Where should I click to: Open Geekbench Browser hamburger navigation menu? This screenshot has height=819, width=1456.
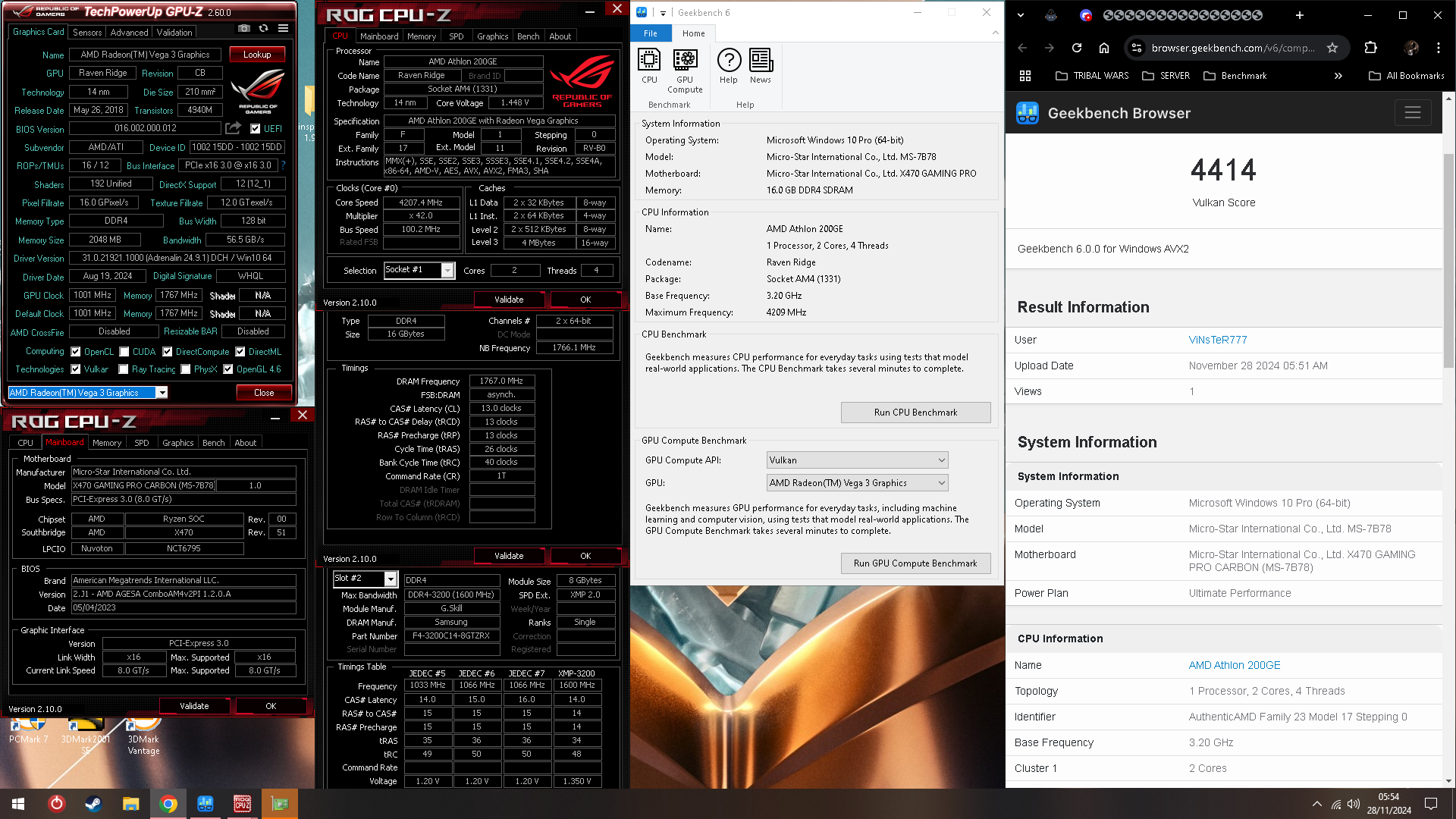1413,113
